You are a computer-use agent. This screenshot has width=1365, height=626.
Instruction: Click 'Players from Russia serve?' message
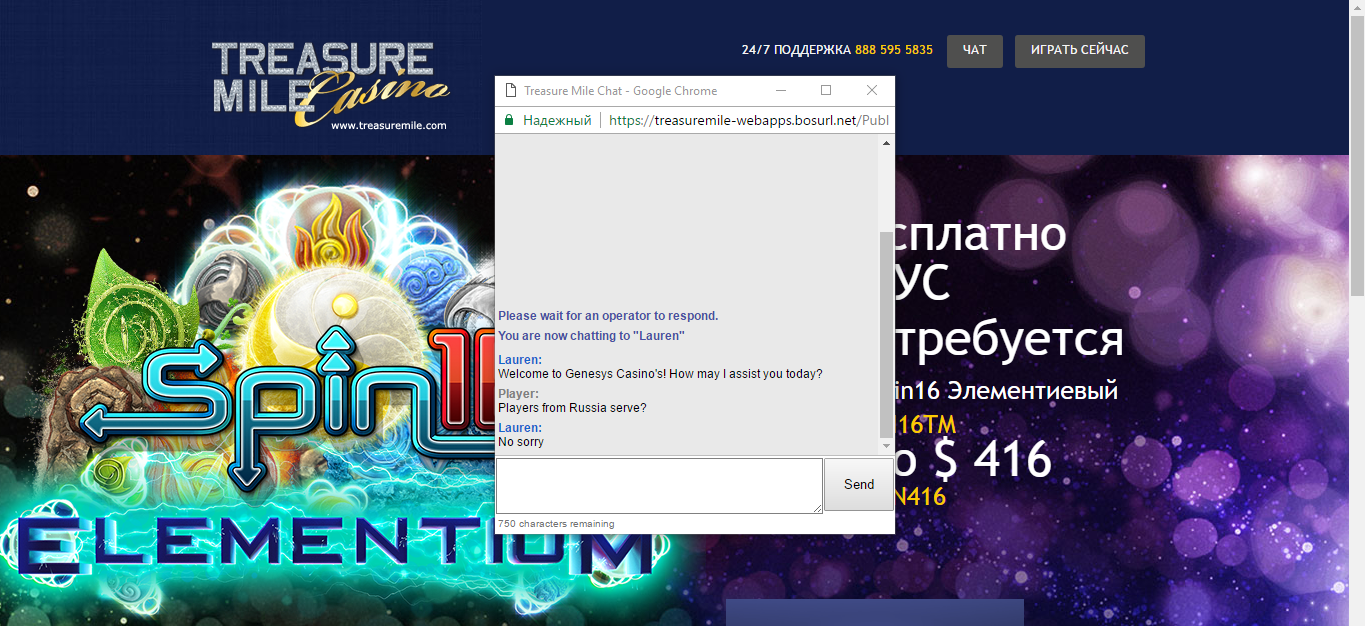(x=572, y=408)
